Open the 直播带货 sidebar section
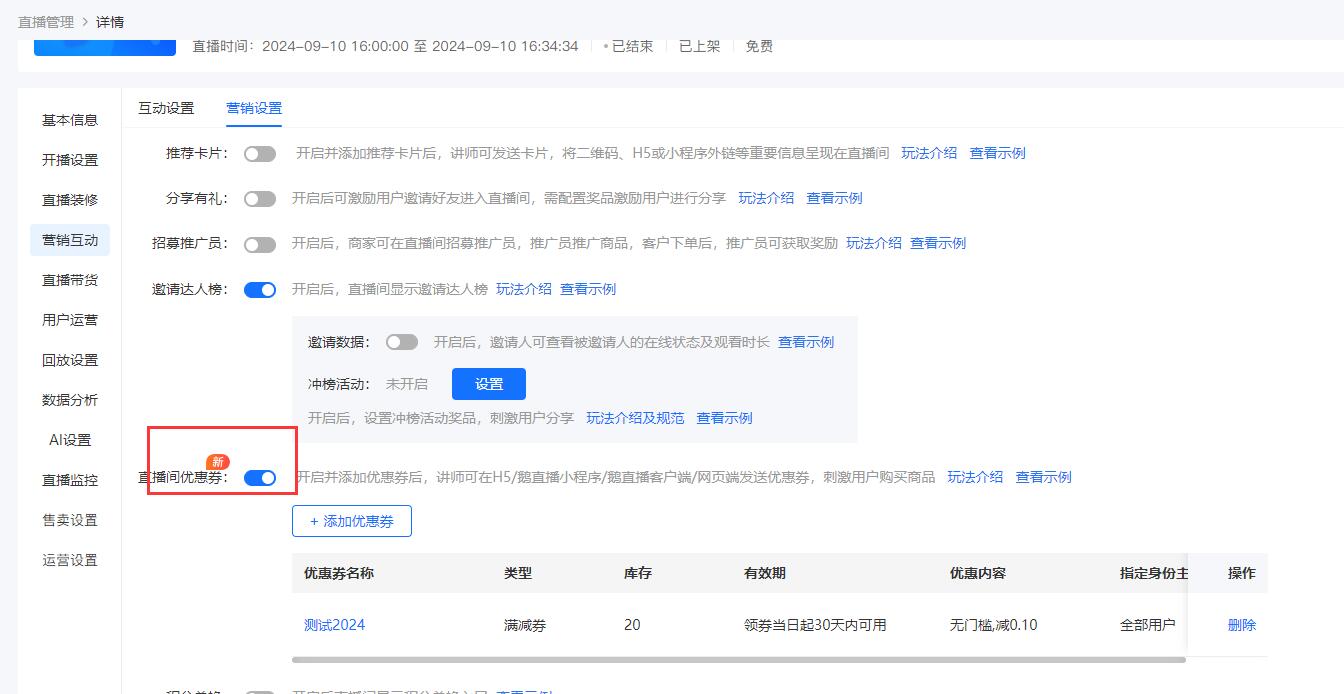This screenshot has width=1344, height=694. click(69, 279)
